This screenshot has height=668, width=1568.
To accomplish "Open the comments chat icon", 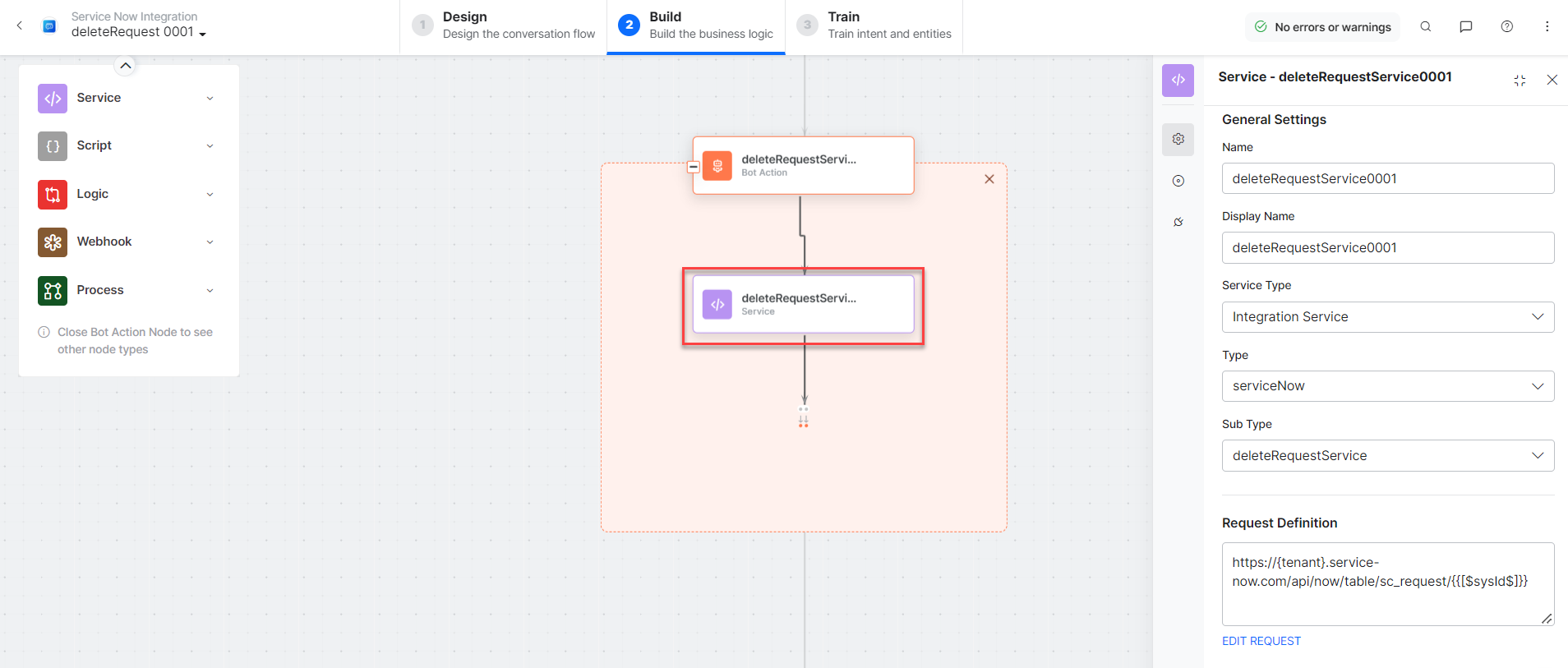I will tap(1465, 26).
